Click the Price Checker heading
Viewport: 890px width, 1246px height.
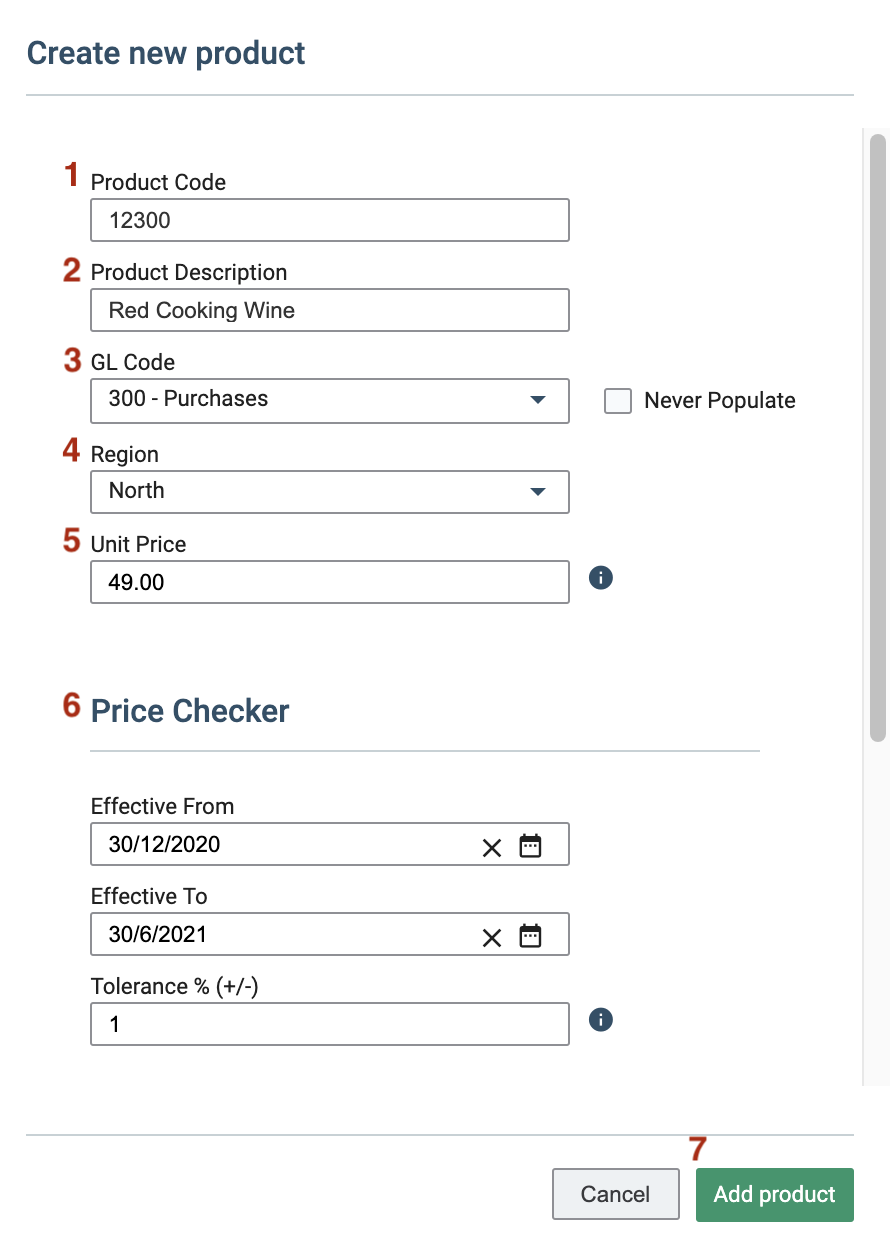(190, 711)
